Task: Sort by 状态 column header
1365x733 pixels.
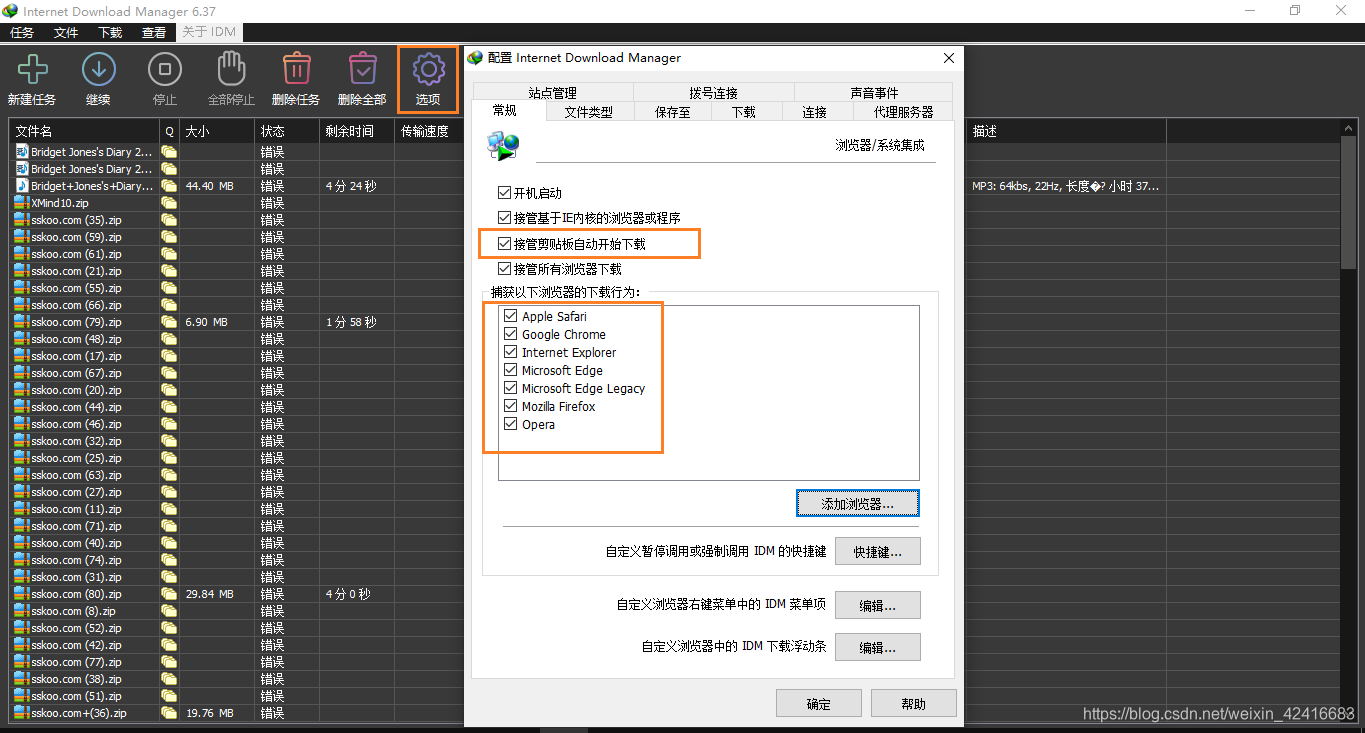Action: [287, 131]
